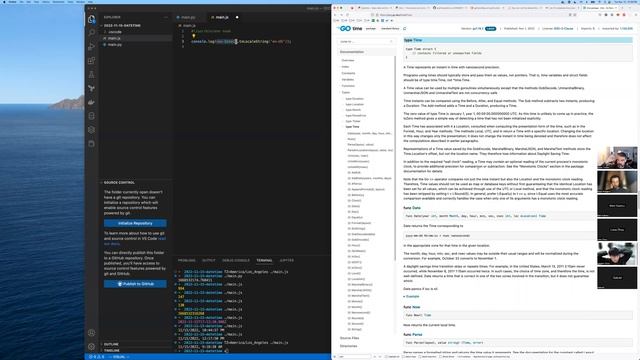Expand the .vscode folder
This screenshot has height=360, width=640.
tap(115, 32)
